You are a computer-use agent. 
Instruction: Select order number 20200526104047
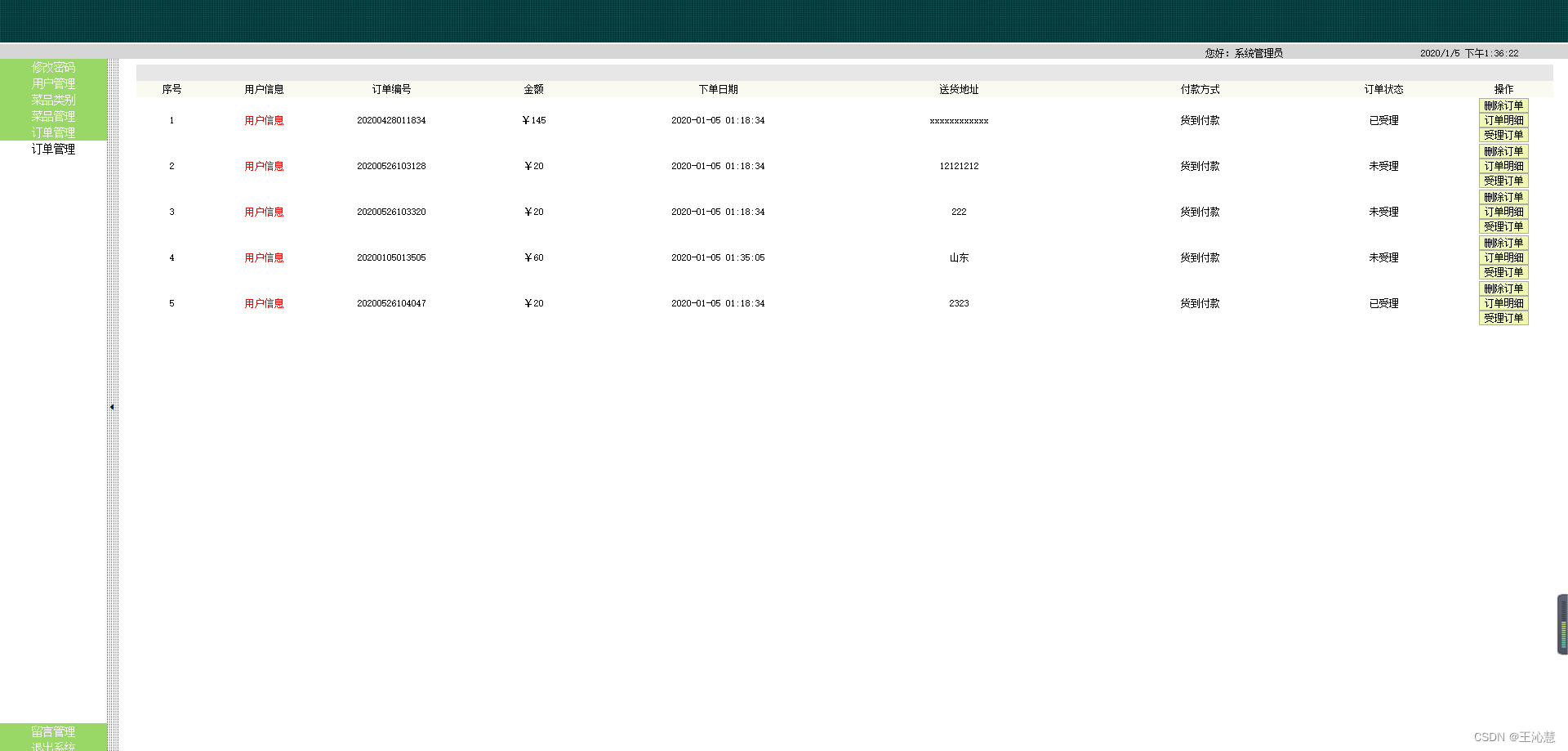coord(391,303)
